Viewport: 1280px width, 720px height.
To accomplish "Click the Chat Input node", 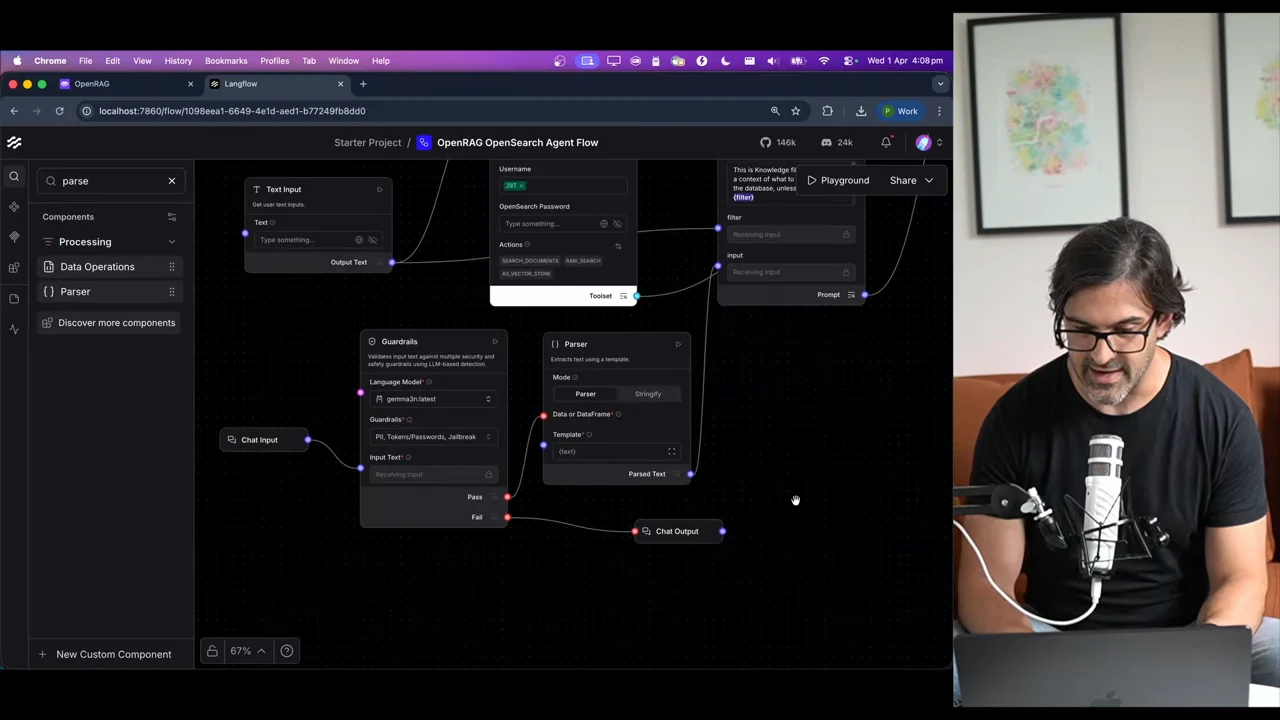I will pos(265,440).
